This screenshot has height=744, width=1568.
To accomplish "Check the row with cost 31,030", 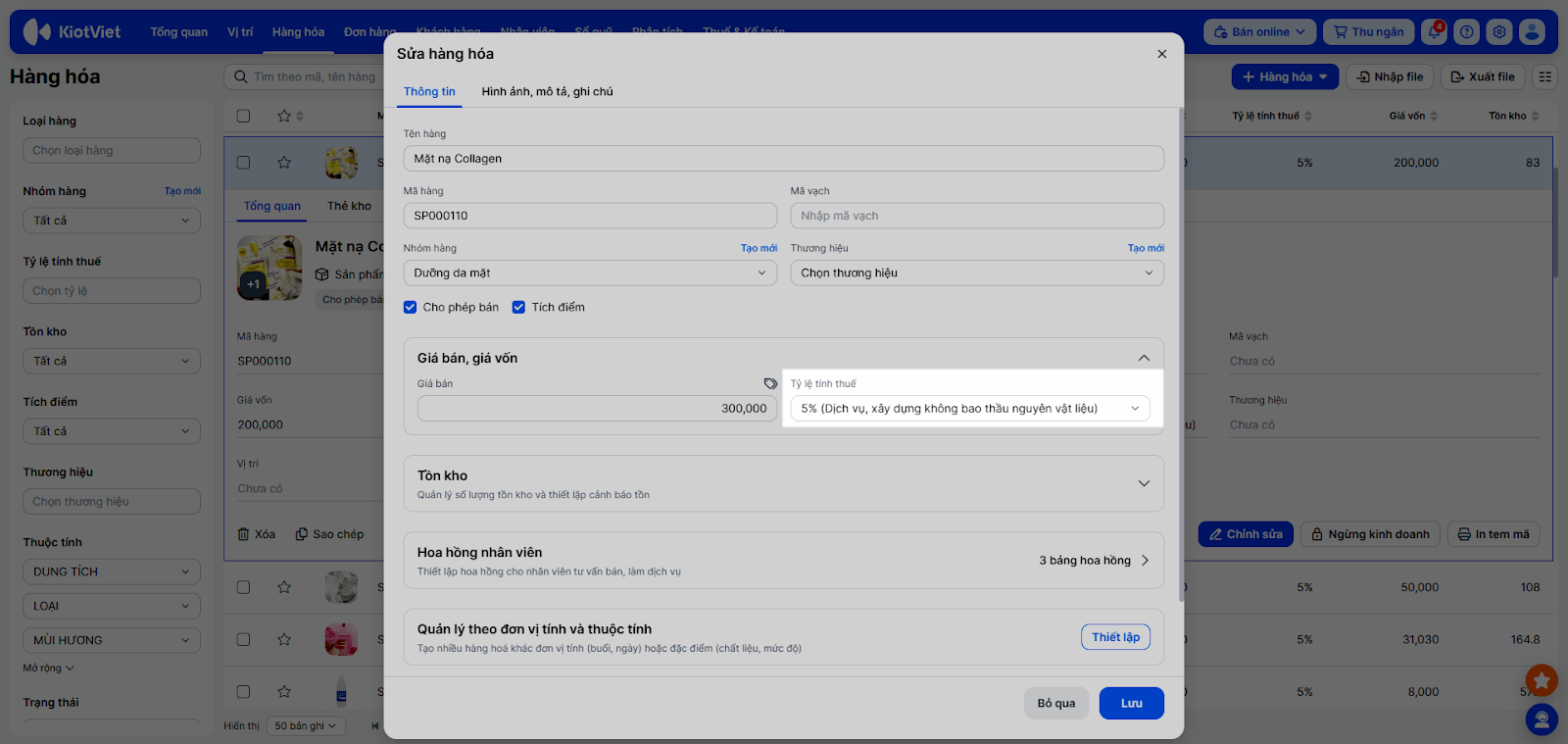I will (x=244, y=639).
